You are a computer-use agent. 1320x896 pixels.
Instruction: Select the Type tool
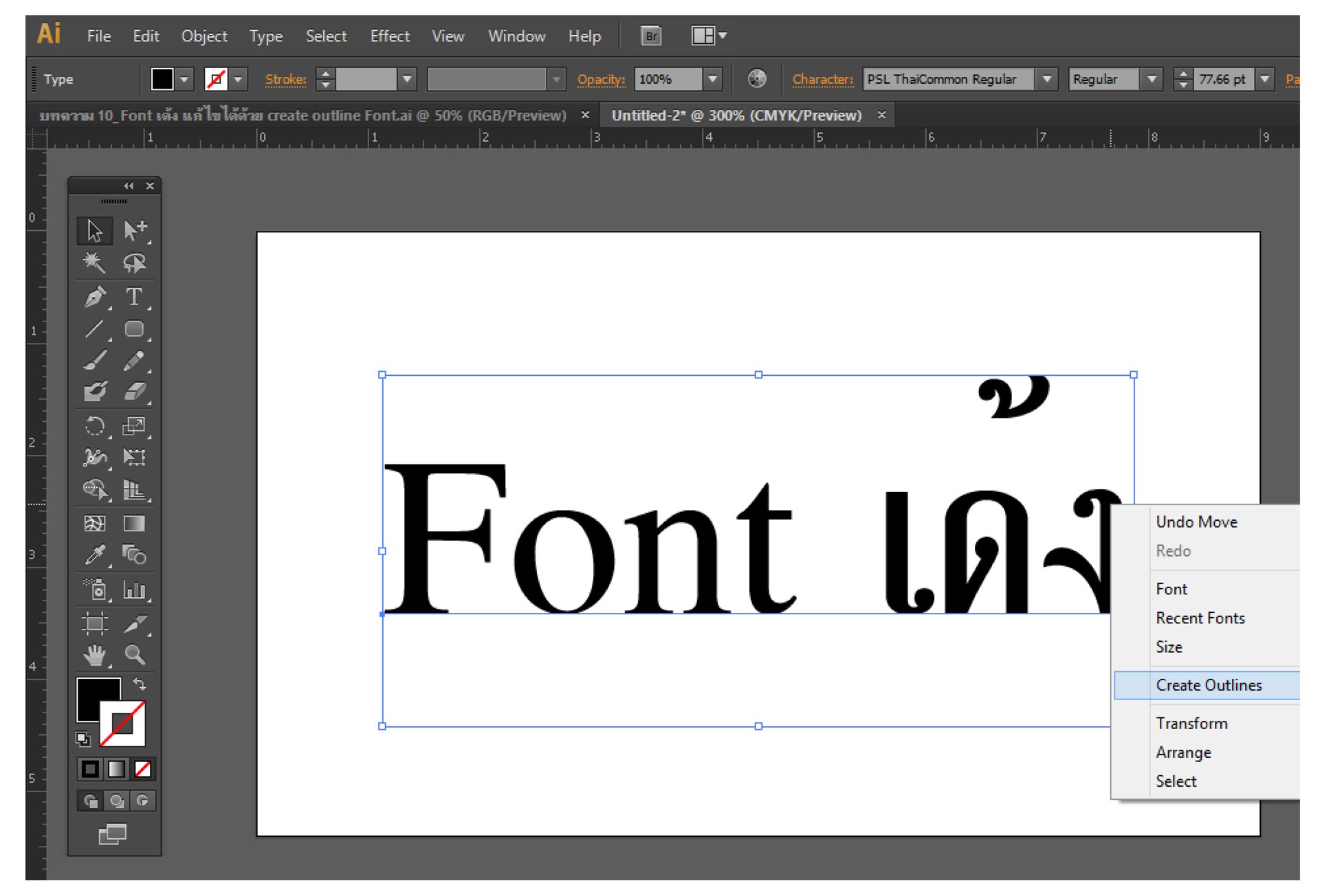[x=133, y=297]
